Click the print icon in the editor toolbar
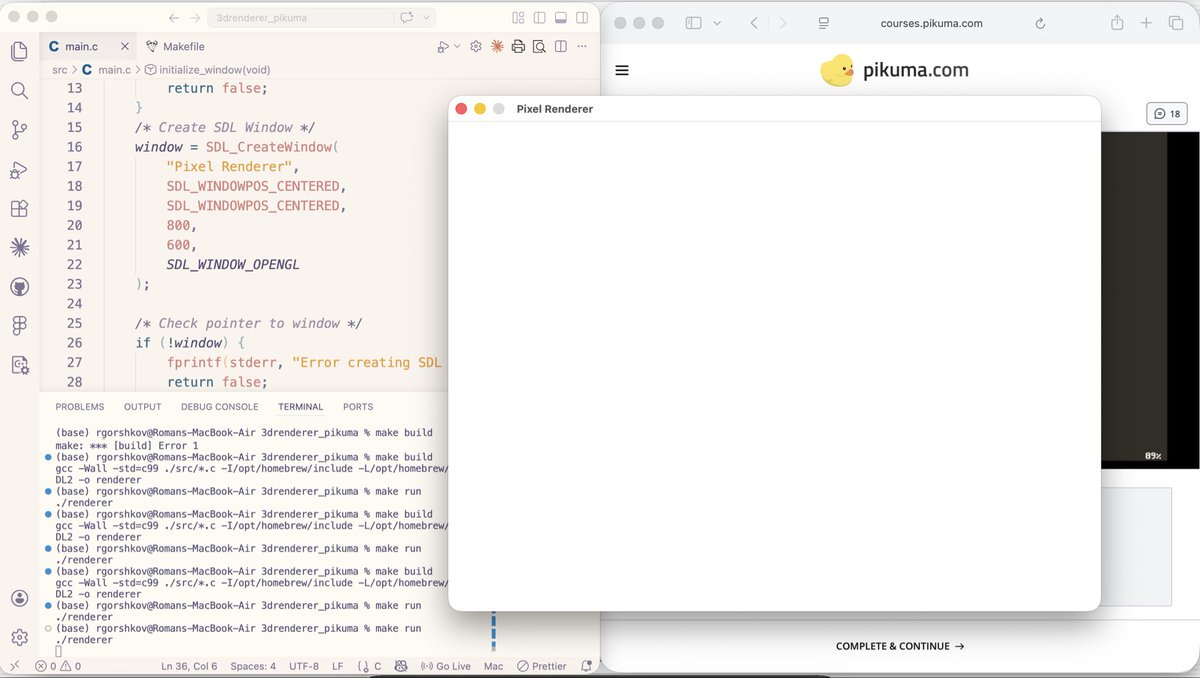The height and width of the screenshot is (678, 1200). tap(518, 46)
